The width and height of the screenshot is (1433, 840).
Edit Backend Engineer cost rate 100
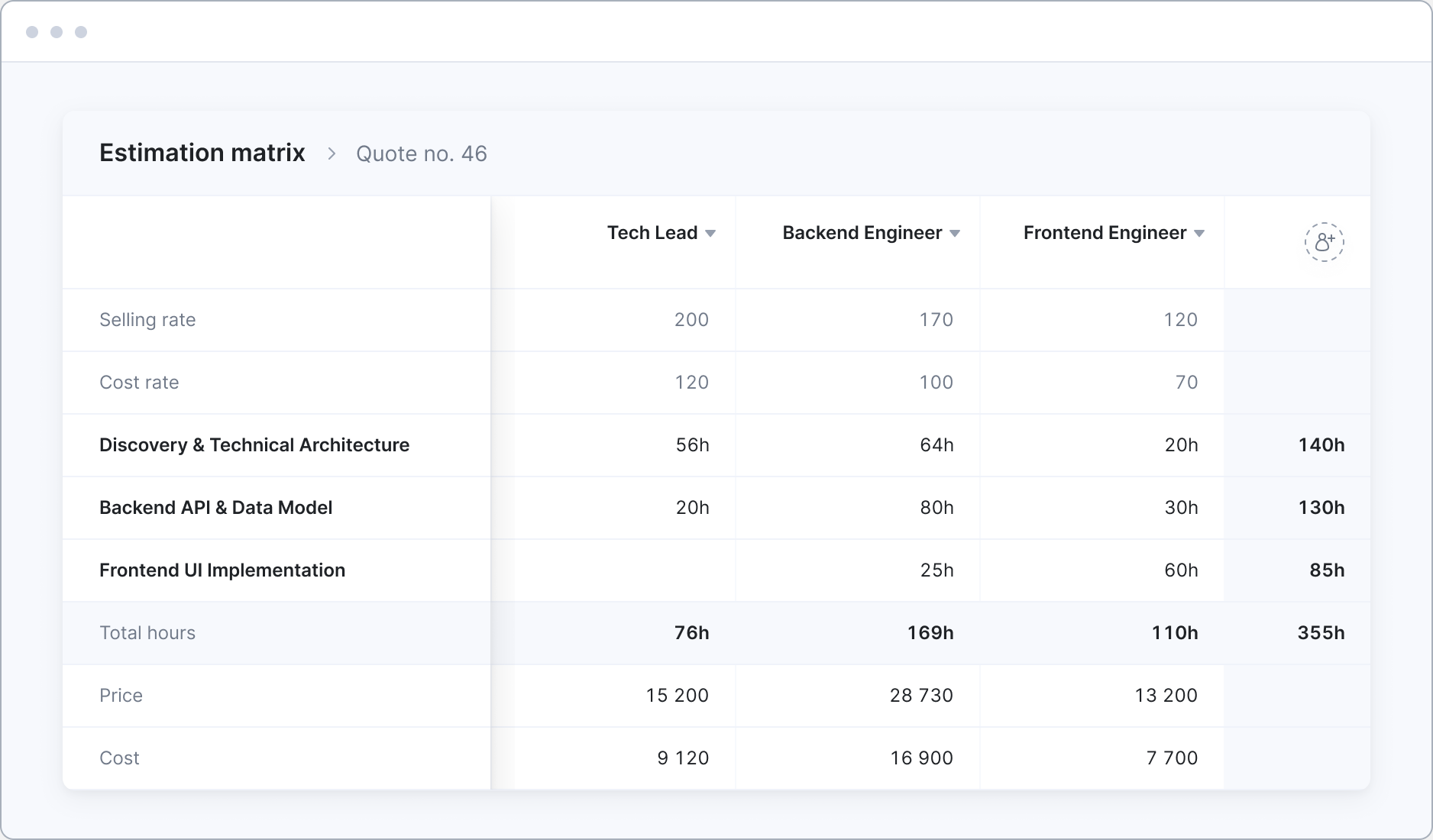(x=936, y=383)
